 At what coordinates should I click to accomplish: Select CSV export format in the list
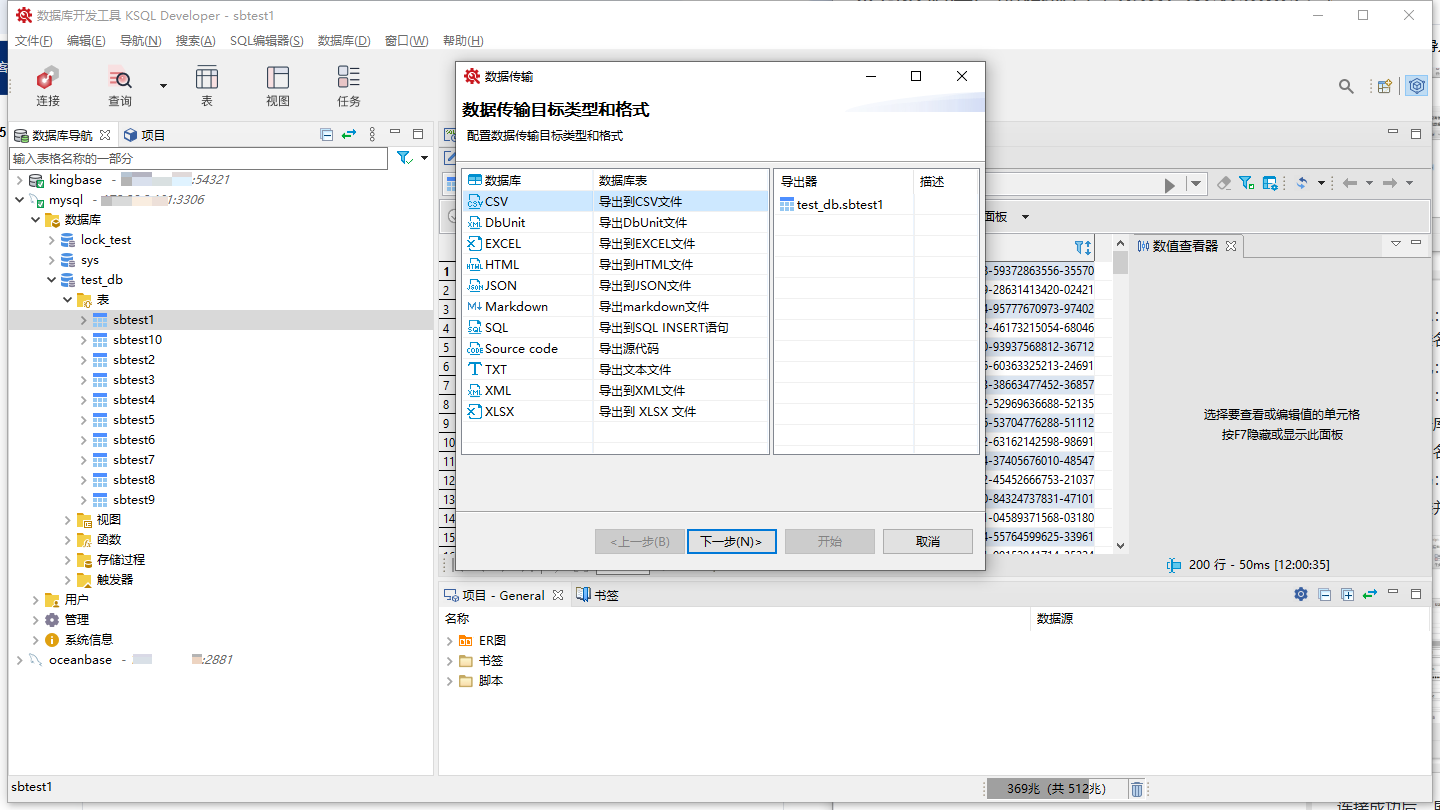[x=496, y=202]
